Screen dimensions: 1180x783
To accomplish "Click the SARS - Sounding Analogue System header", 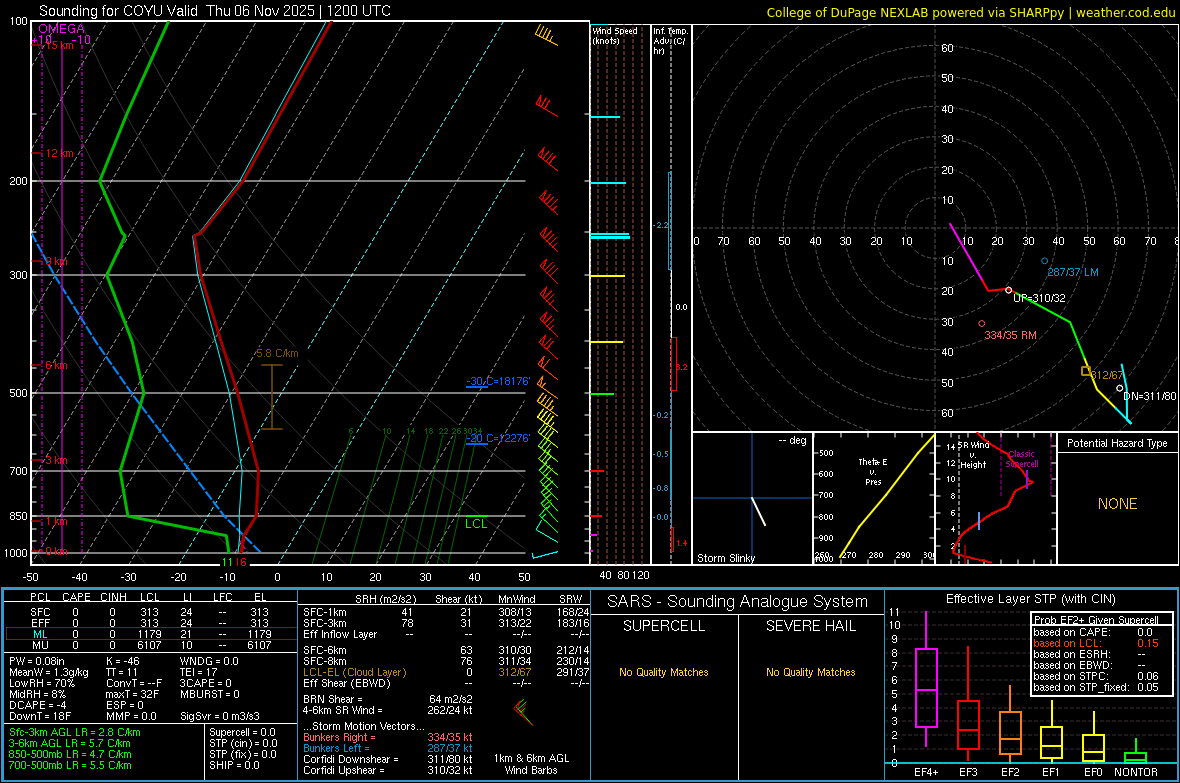I will tap(738, 602).
